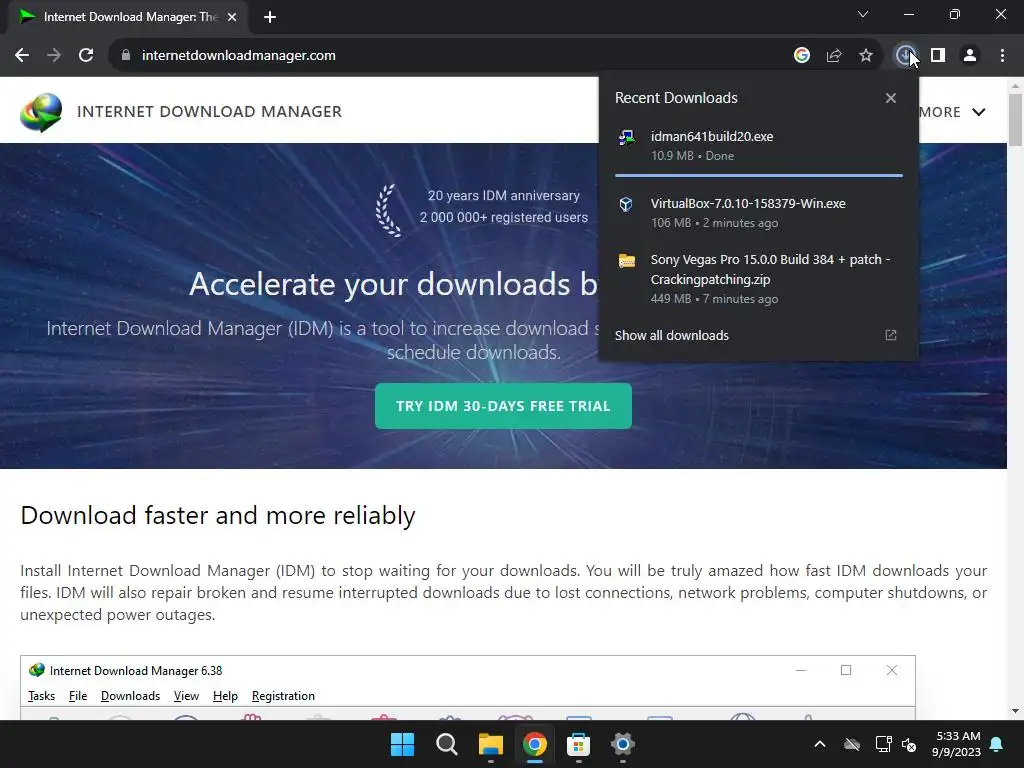Image resolution: width=1024 pixels, height=768 pixels.
Task: View site information via lock icon
Action: tap(126, 56)
